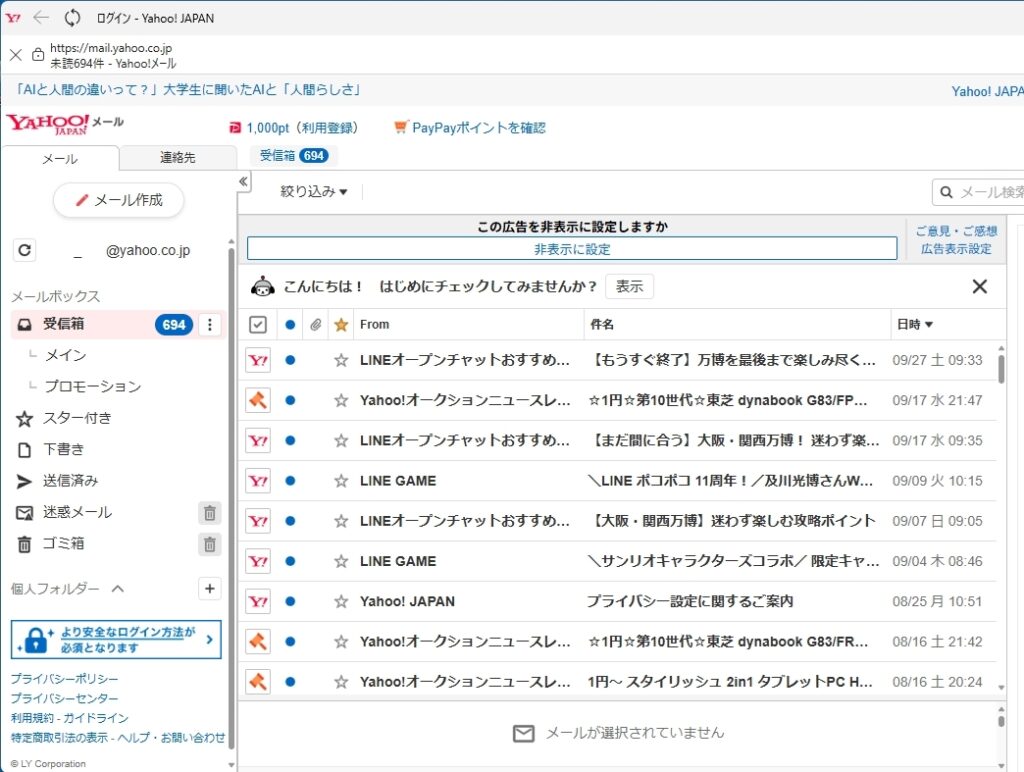The height and width of the screenshot is (772, 1024).
Task: Close the こんにちは notification banner
Action: point(979,287)
